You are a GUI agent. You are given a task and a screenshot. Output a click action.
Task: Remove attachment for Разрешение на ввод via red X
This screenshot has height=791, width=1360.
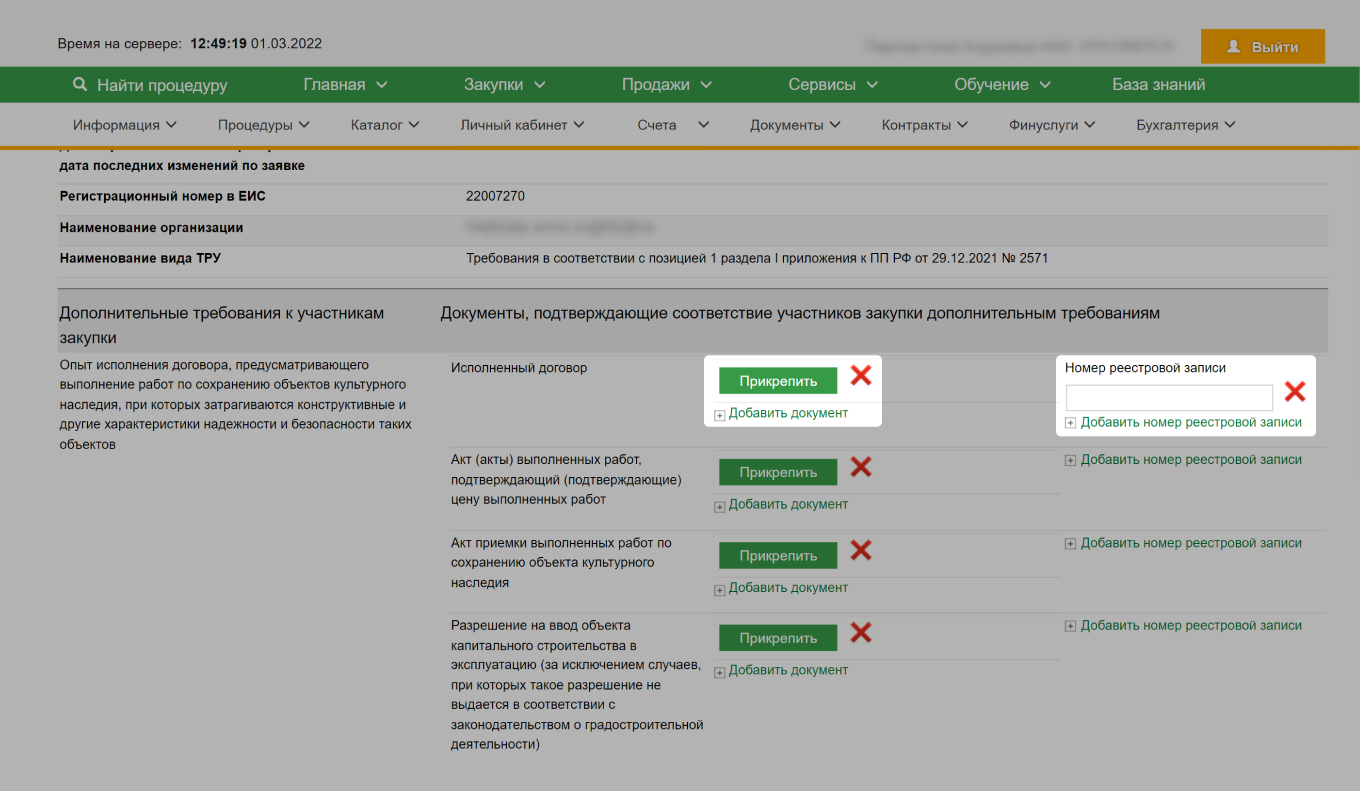click(x=861, y=633)
